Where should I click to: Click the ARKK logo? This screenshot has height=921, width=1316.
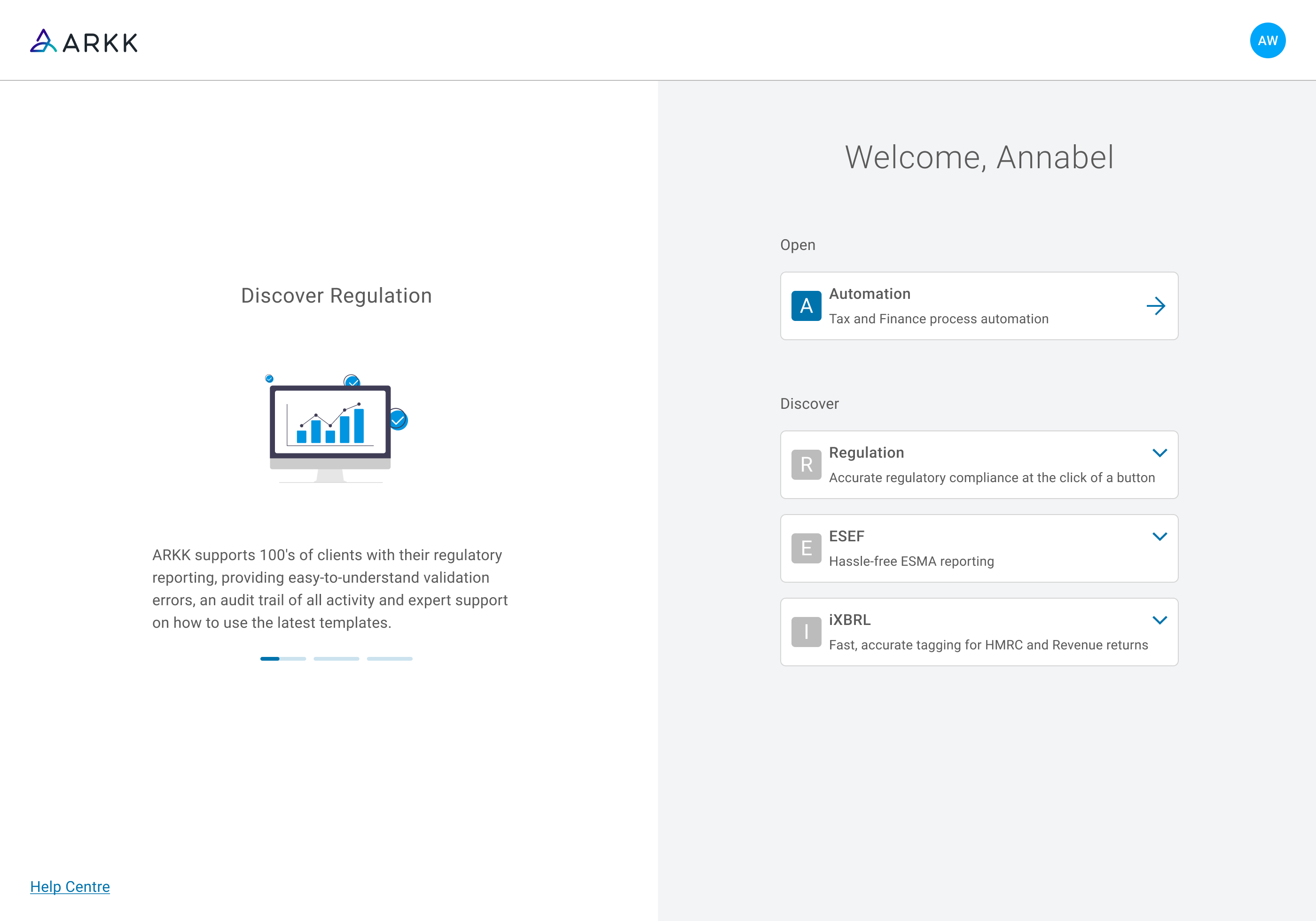(x=84, y=41)
